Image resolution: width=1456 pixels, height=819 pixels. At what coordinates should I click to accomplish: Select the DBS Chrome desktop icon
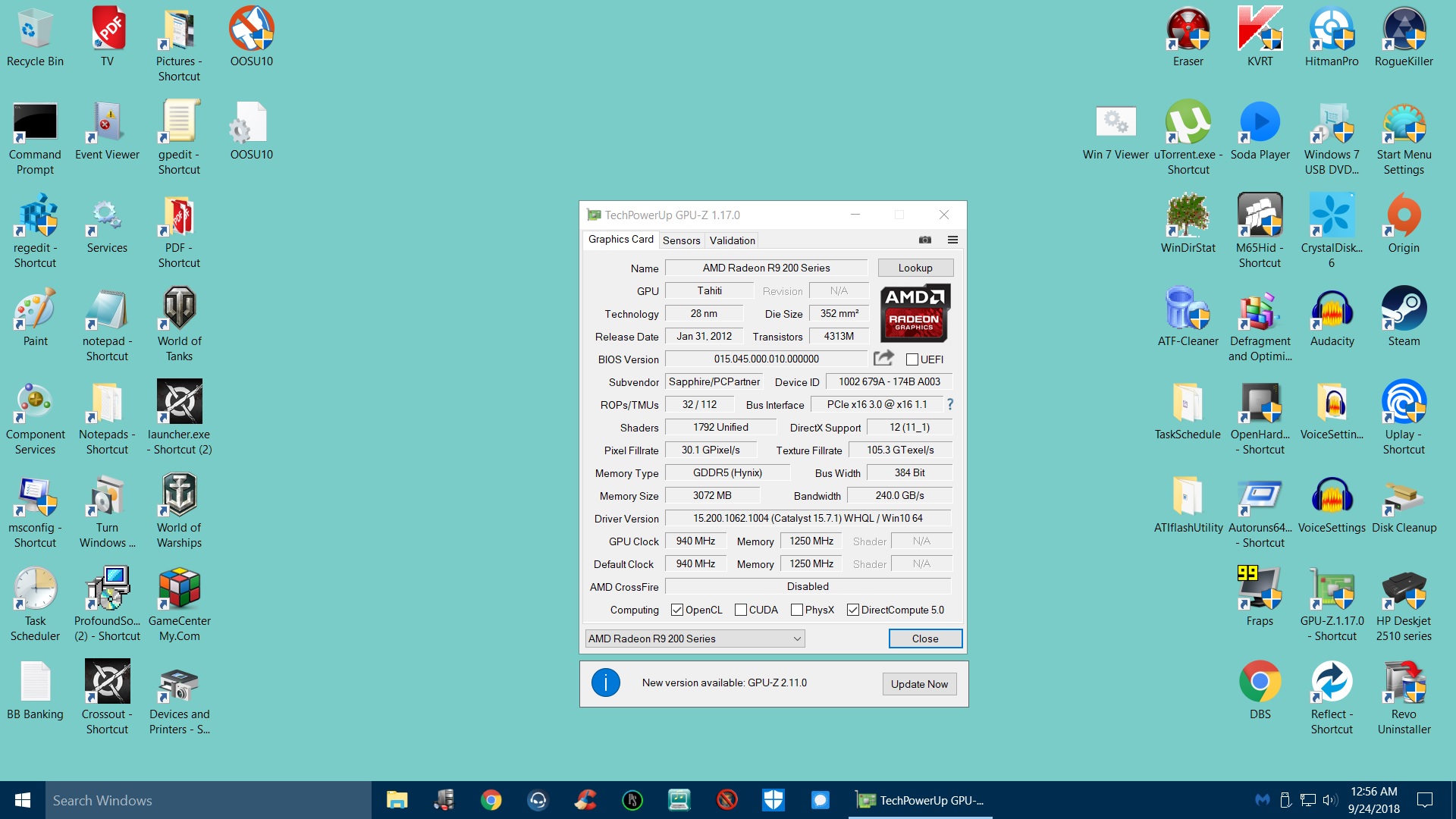(1260, 690)
